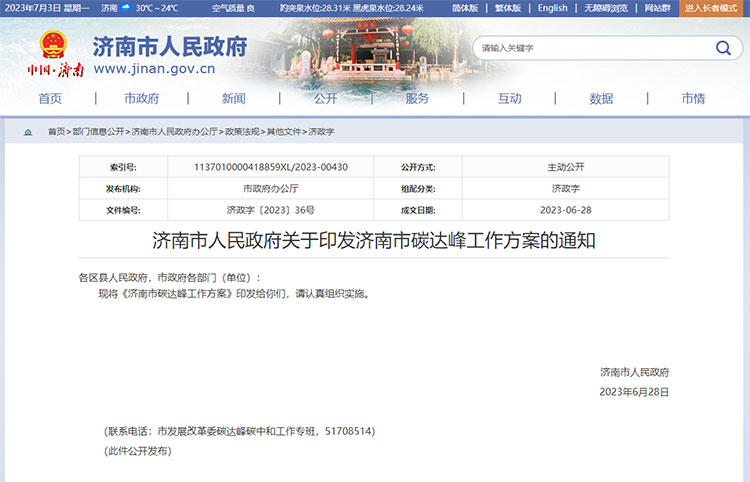Select the 公开 navigation item
The width and height of the screenshot is (750, 482).
click(x=325, y=98)
